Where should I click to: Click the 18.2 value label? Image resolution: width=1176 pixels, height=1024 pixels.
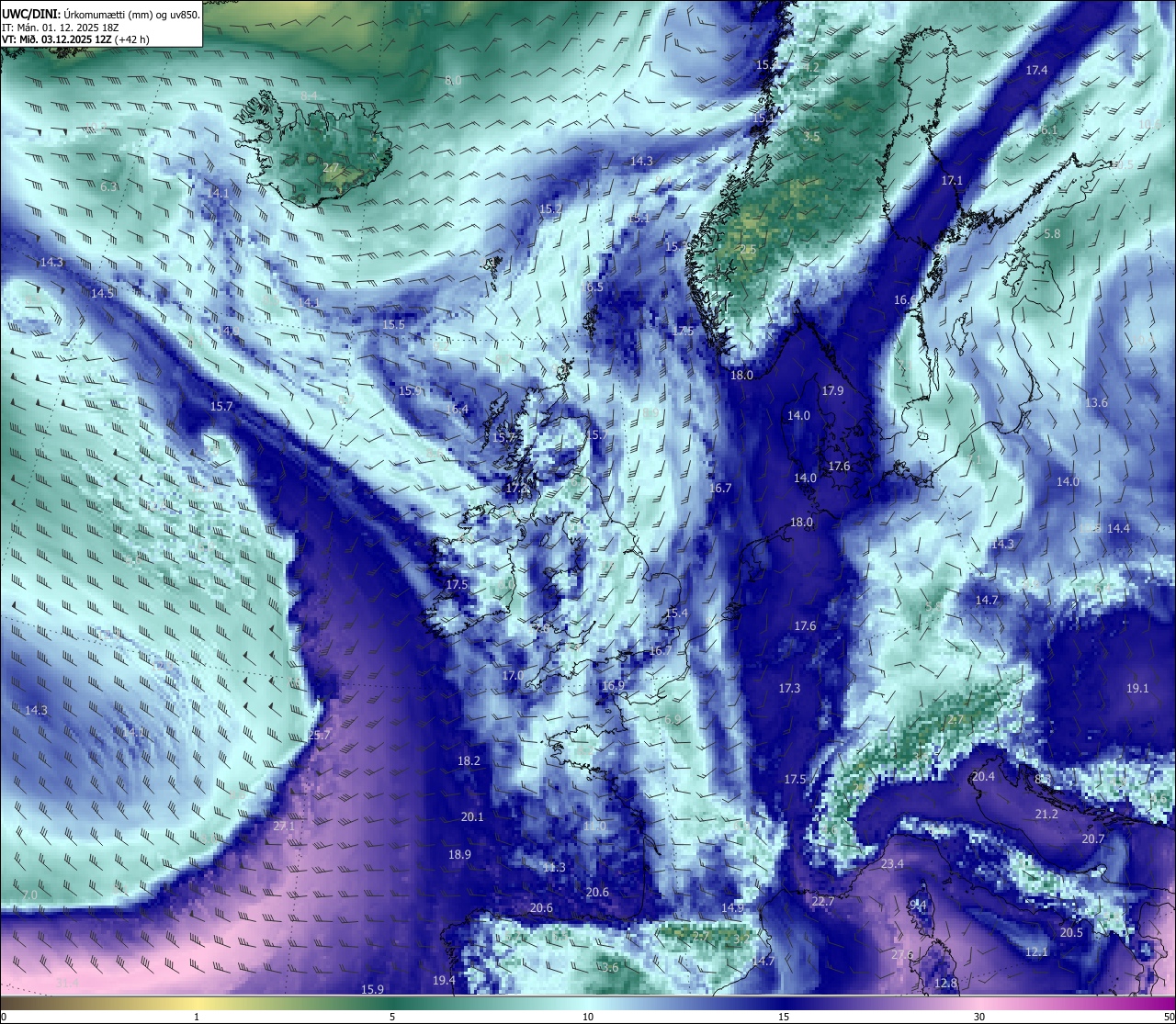tap(469, 760)
